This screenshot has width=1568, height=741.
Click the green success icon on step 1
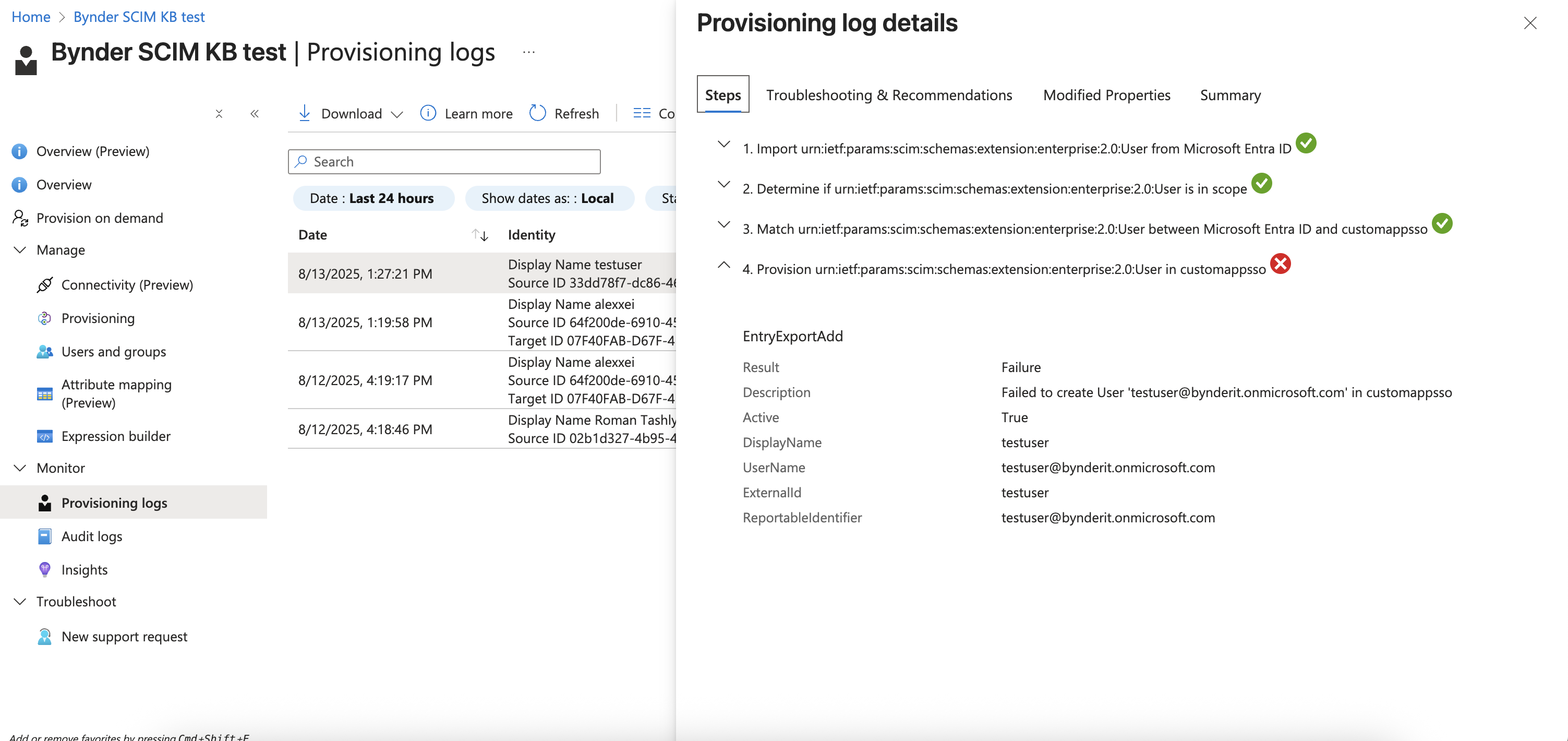(x=1306, y=143)
